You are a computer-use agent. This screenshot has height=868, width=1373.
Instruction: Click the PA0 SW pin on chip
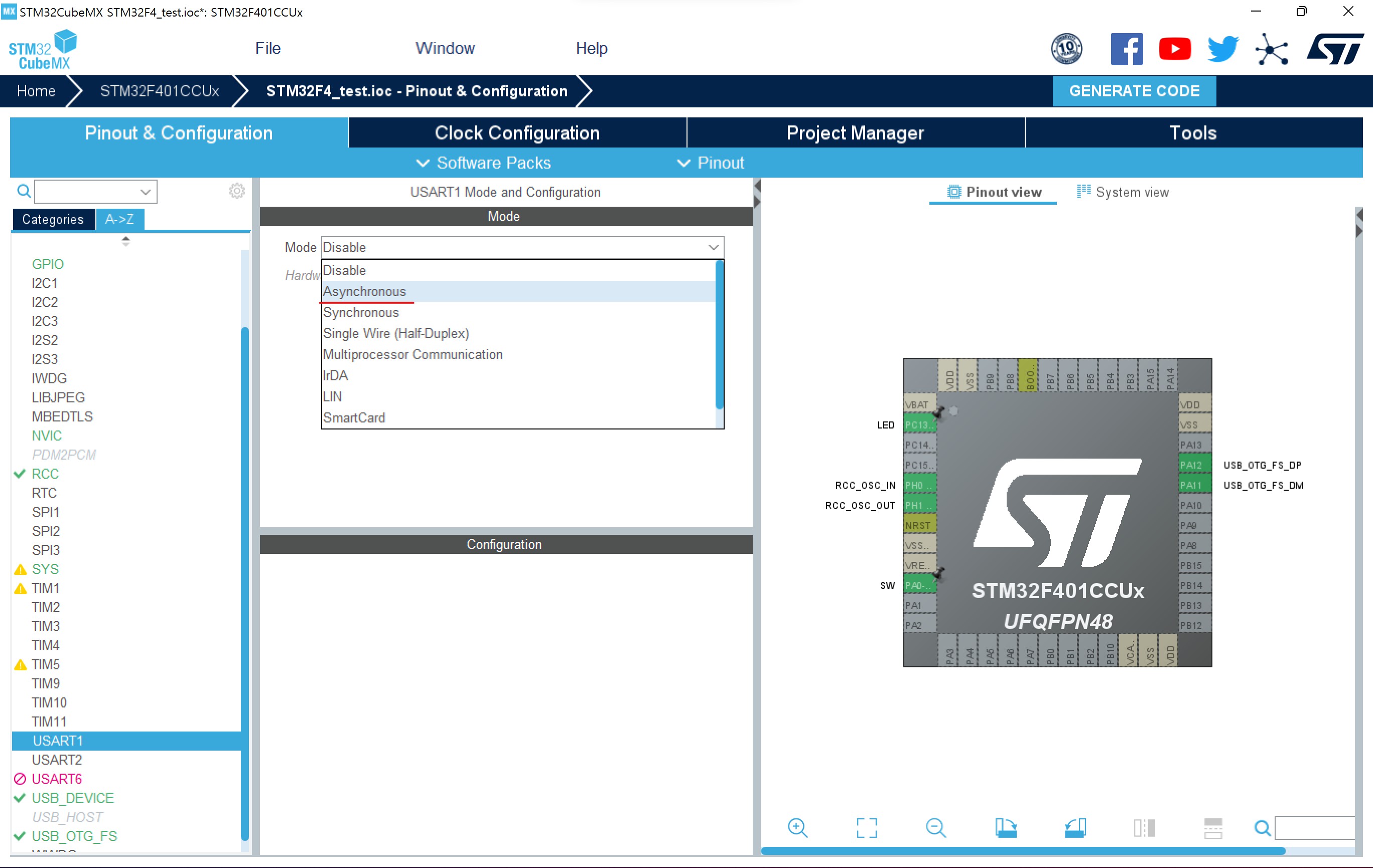[x=920, y=585]
